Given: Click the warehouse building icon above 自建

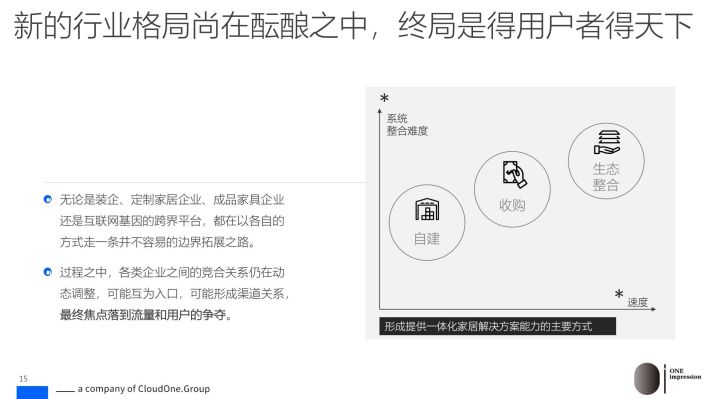Looking at the screenshot, I should (427, 209).
